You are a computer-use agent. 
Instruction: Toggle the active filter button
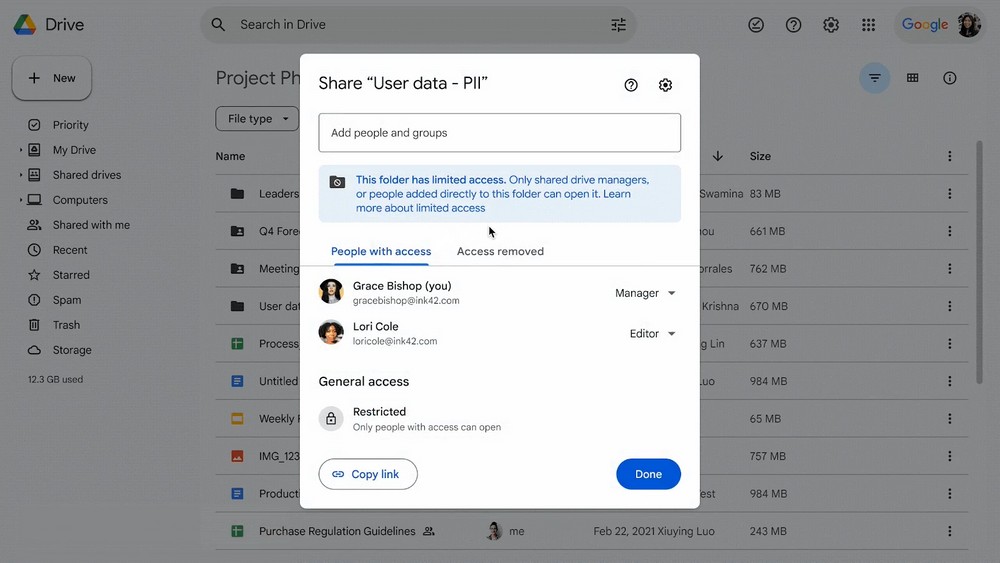pyautogui.click(x=874, y=78)
